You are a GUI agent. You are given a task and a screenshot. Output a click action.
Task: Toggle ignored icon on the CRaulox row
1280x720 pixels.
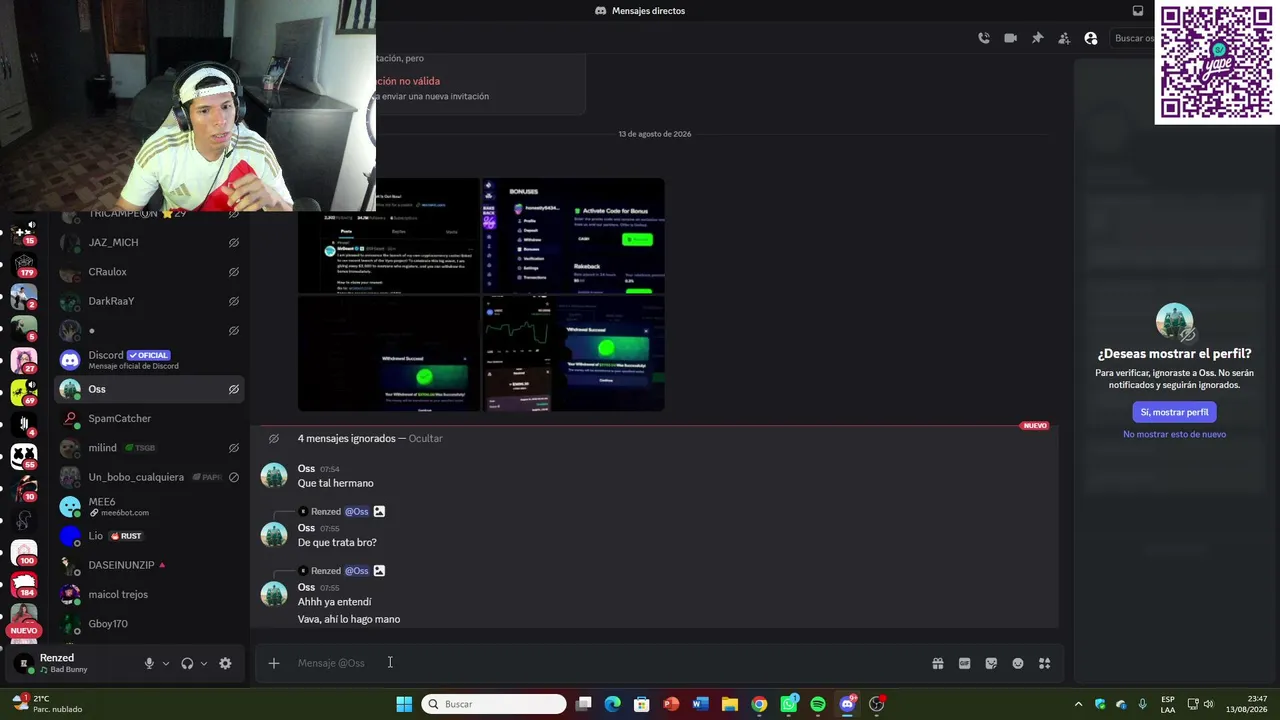233,272
